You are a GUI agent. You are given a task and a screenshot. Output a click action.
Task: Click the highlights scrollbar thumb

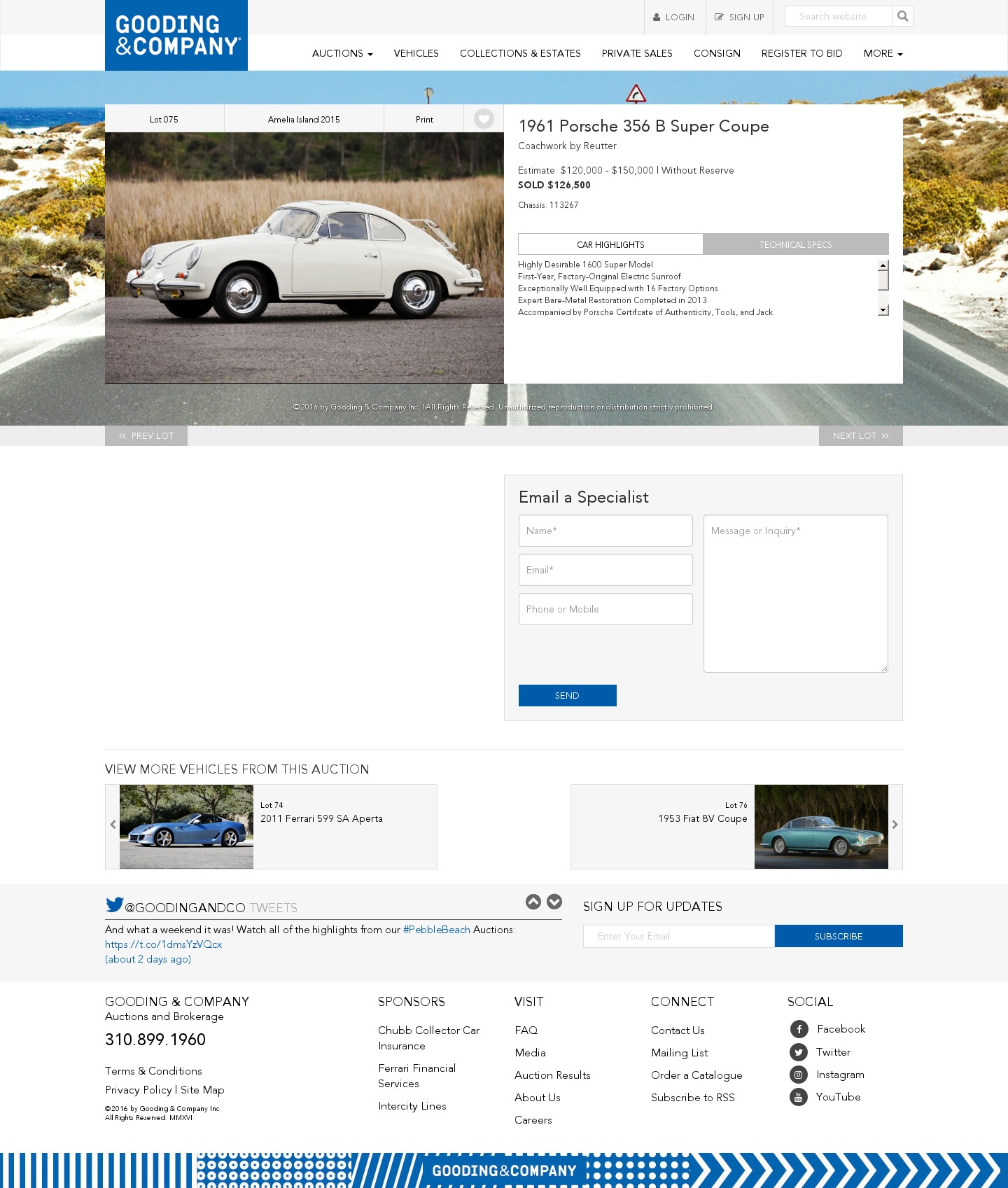tap(883, 280)
